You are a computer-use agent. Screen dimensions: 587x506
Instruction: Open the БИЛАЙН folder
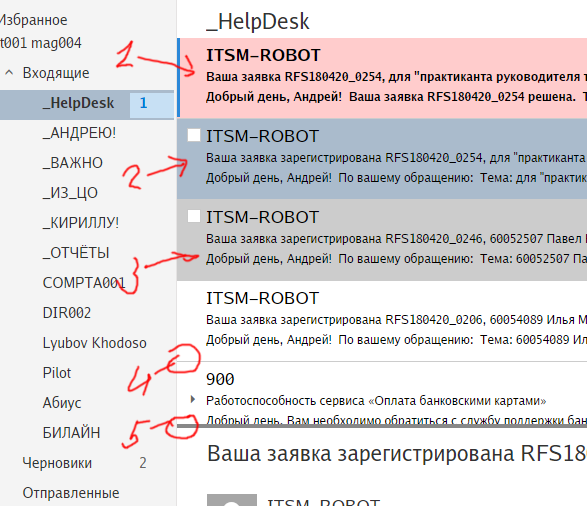[x=71, y=433]
